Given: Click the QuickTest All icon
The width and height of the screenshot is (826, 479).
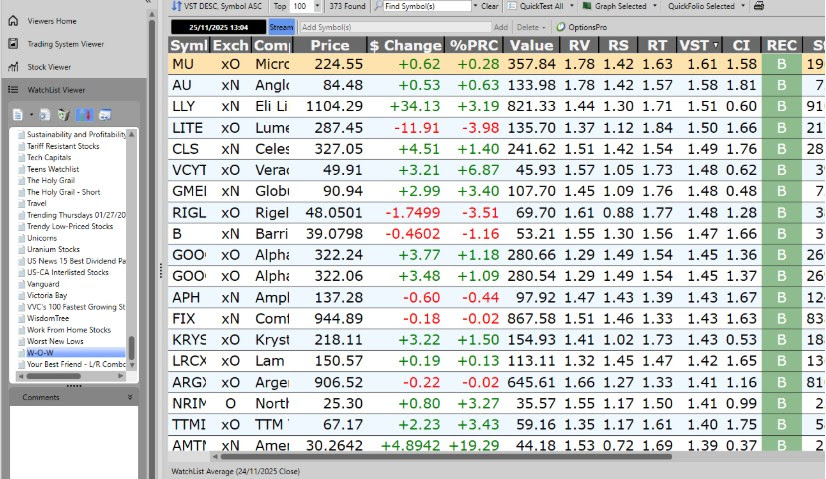Looking at the screenshot, I should [x=512, y=6].
